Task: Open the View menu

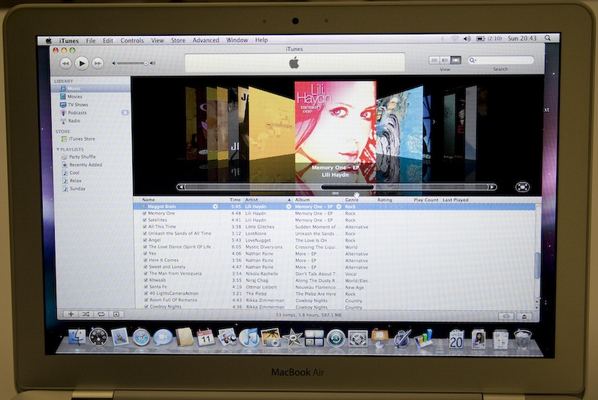Action: click(157, 40)
